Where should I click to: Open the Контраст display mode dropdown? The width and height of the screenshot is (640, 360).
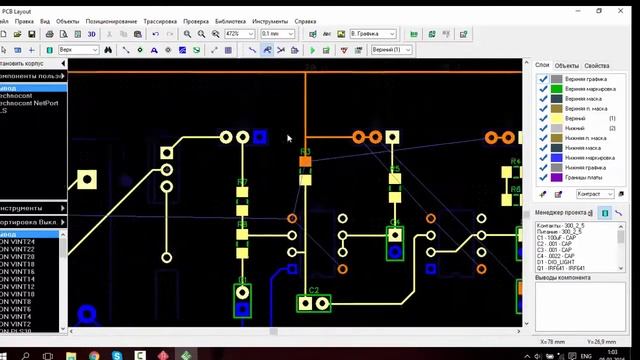pos(610,194)
